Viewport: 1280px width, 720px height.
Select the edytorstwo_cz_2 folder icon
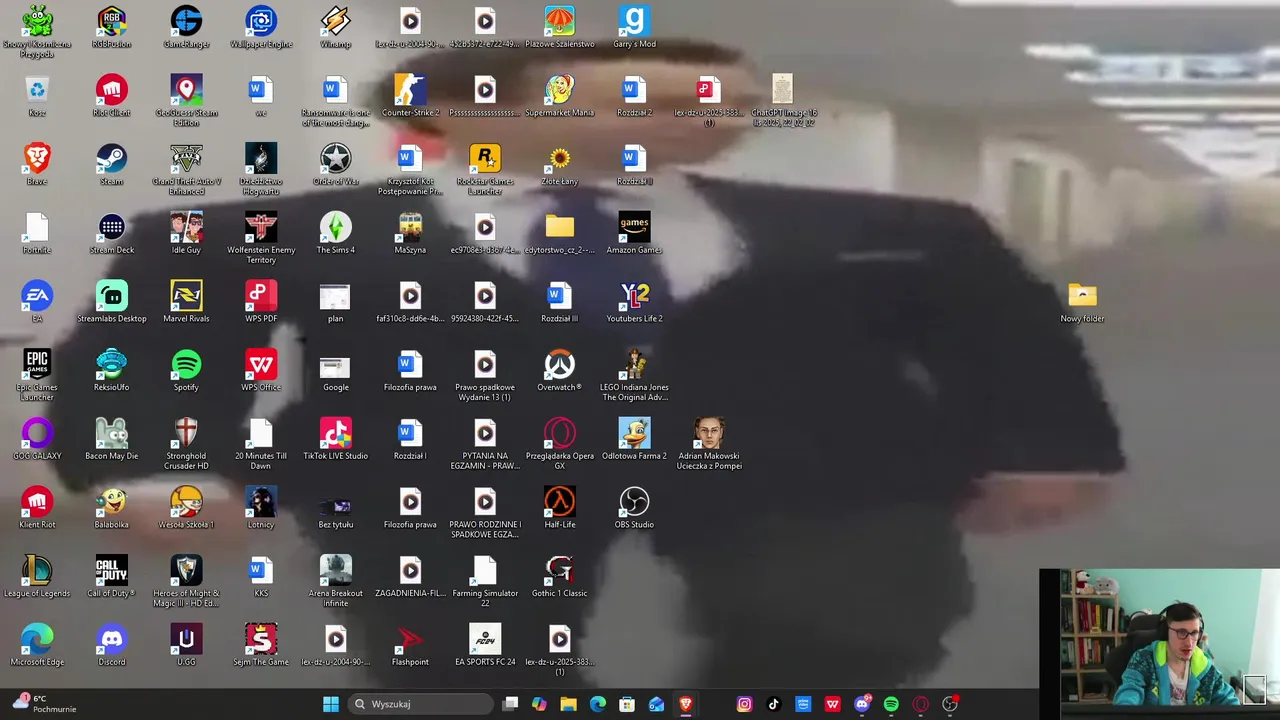click(x=559, y=233)
